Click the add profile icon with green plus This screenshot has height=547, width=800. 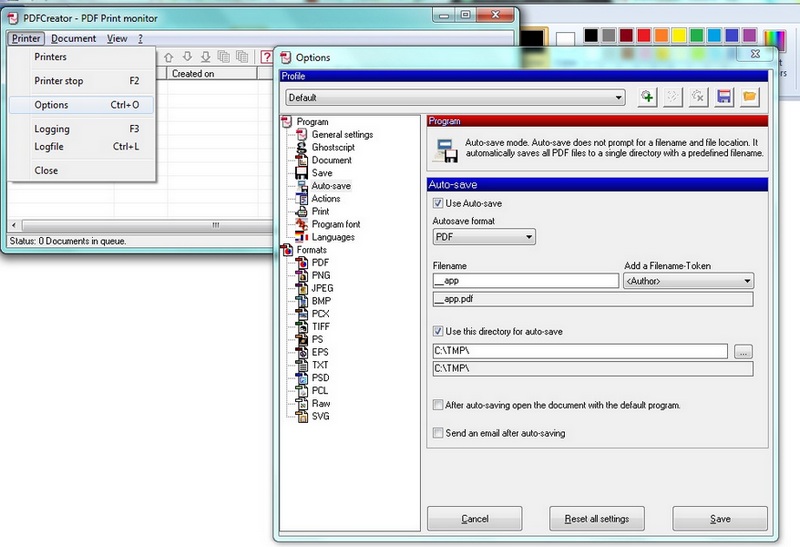(648, 97)
